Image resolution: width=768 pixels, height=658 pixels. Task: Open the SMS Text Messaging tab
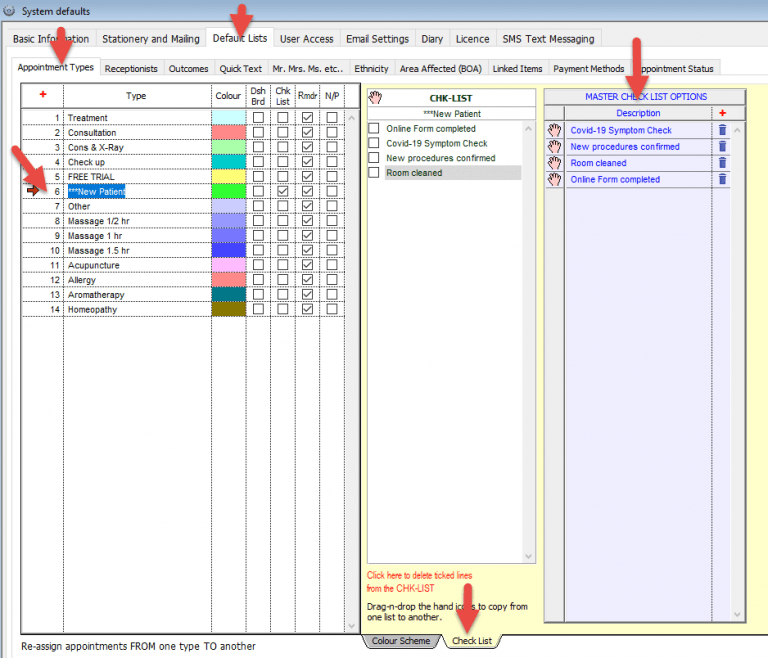pos(548,39)
